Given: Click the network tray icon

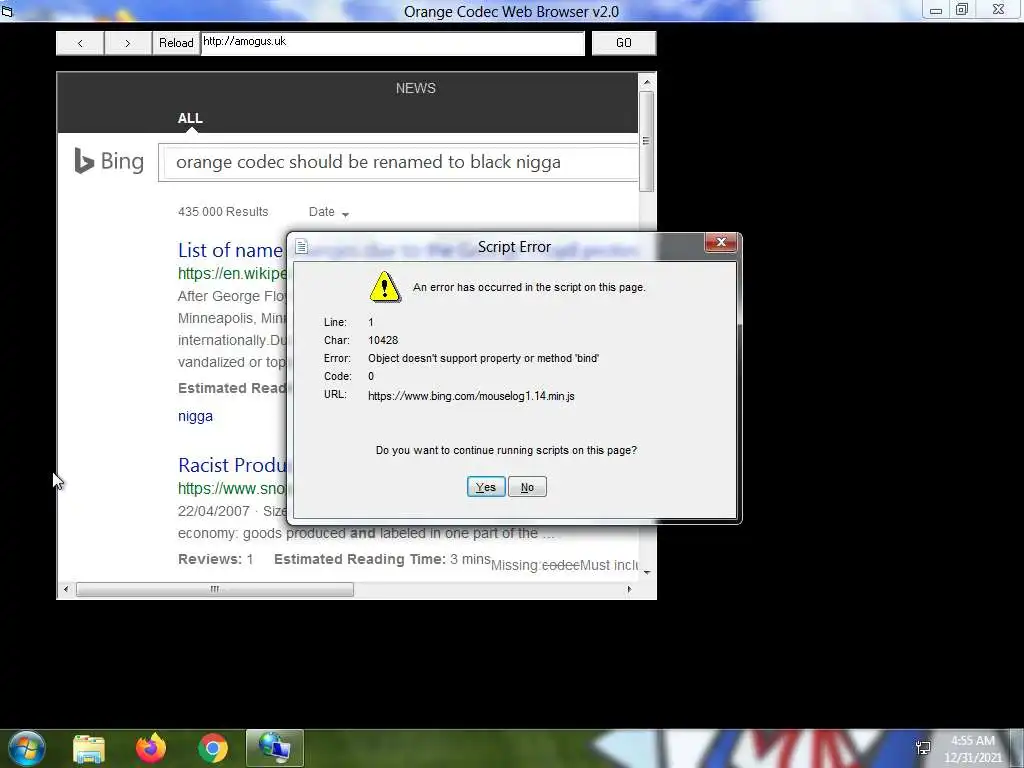Looking at the screenshot, I should 923,748.
